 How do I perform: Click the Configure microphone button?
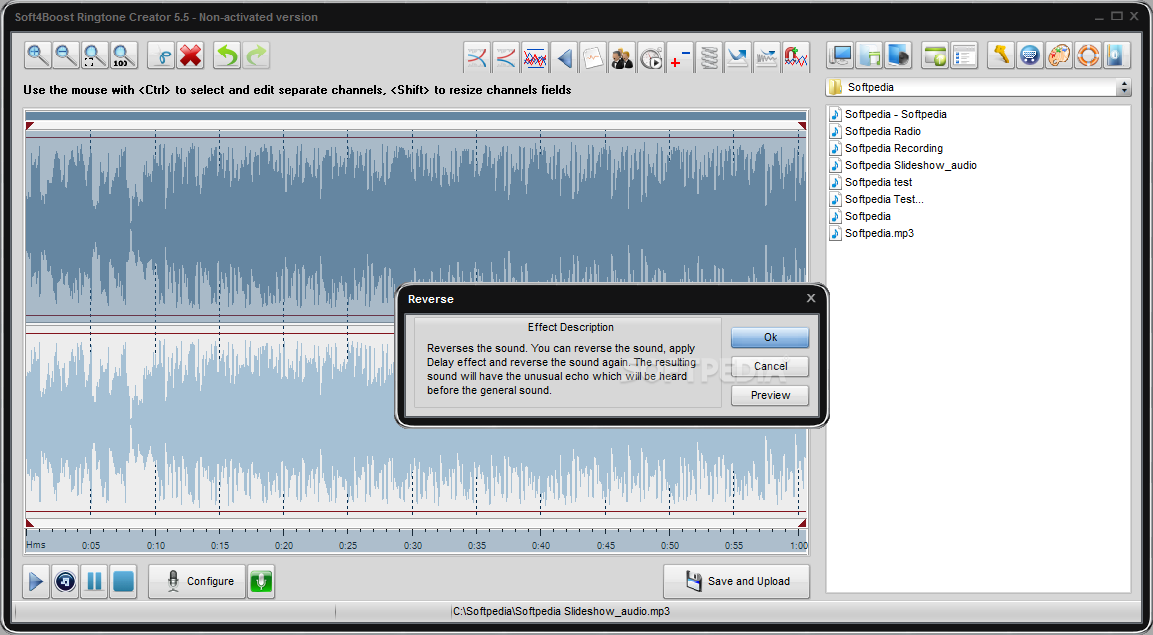pos(197,581)
